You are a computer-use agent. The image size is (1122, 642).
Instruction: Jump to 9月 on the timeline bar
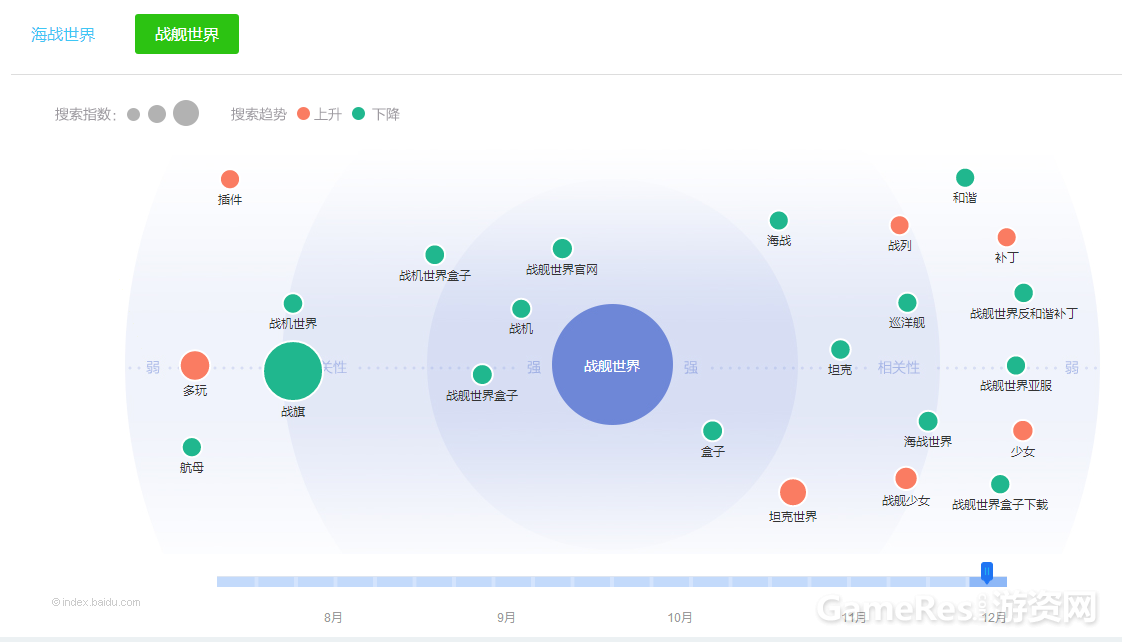pyautogui.click(x=507, y=618)
